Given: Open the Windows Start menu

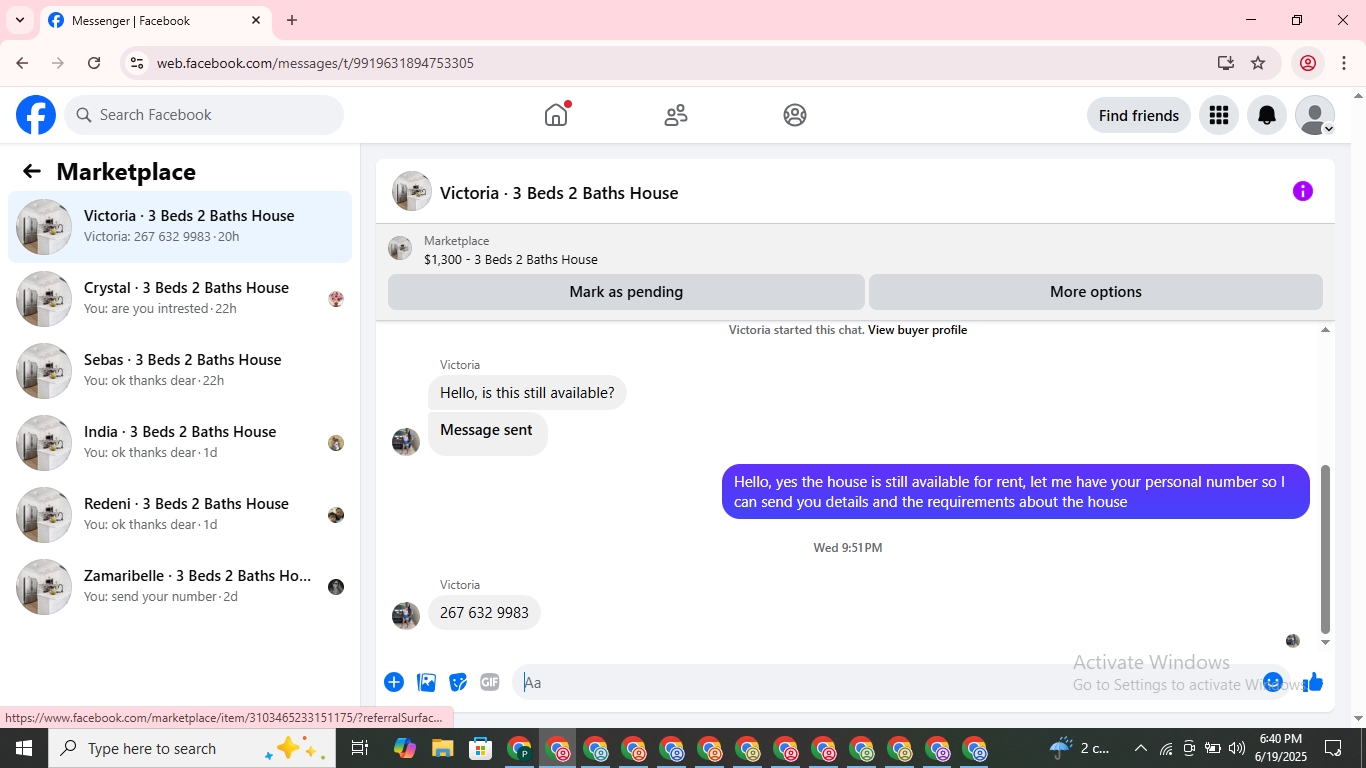Looking at the screenshot, I should 23,748.
